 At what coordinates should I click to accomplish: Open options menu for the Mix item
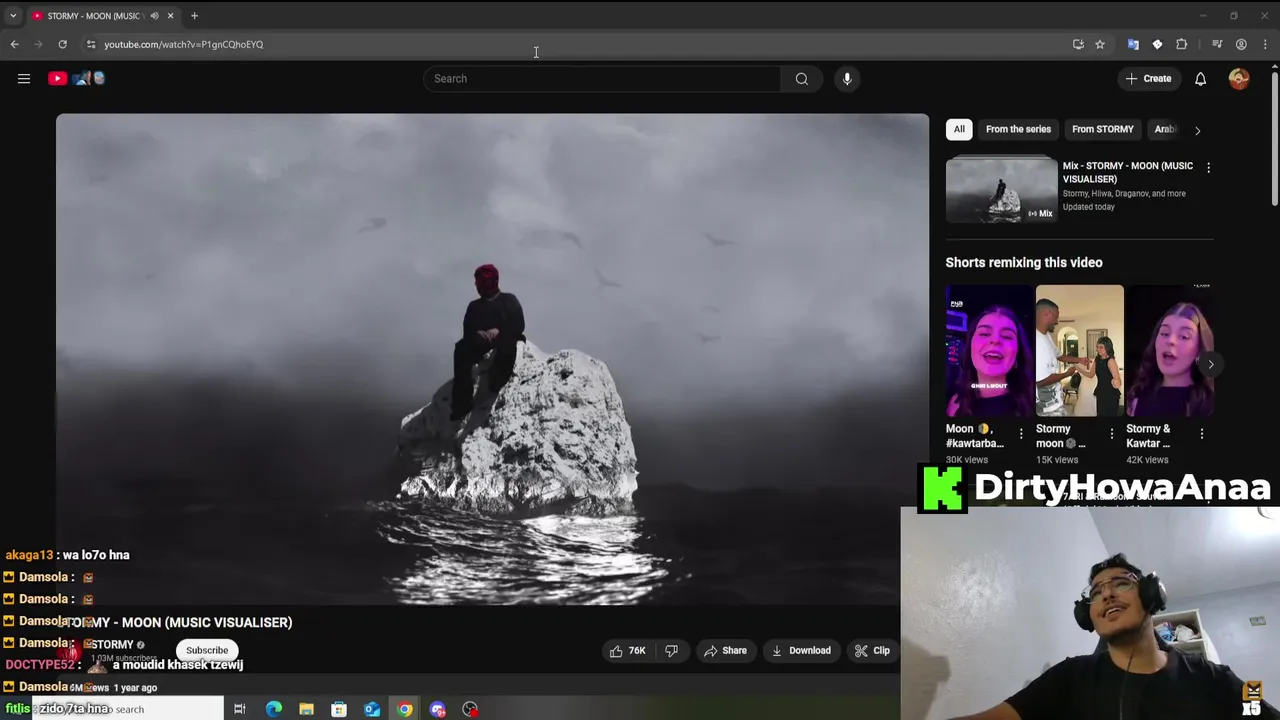point(1208,168)
